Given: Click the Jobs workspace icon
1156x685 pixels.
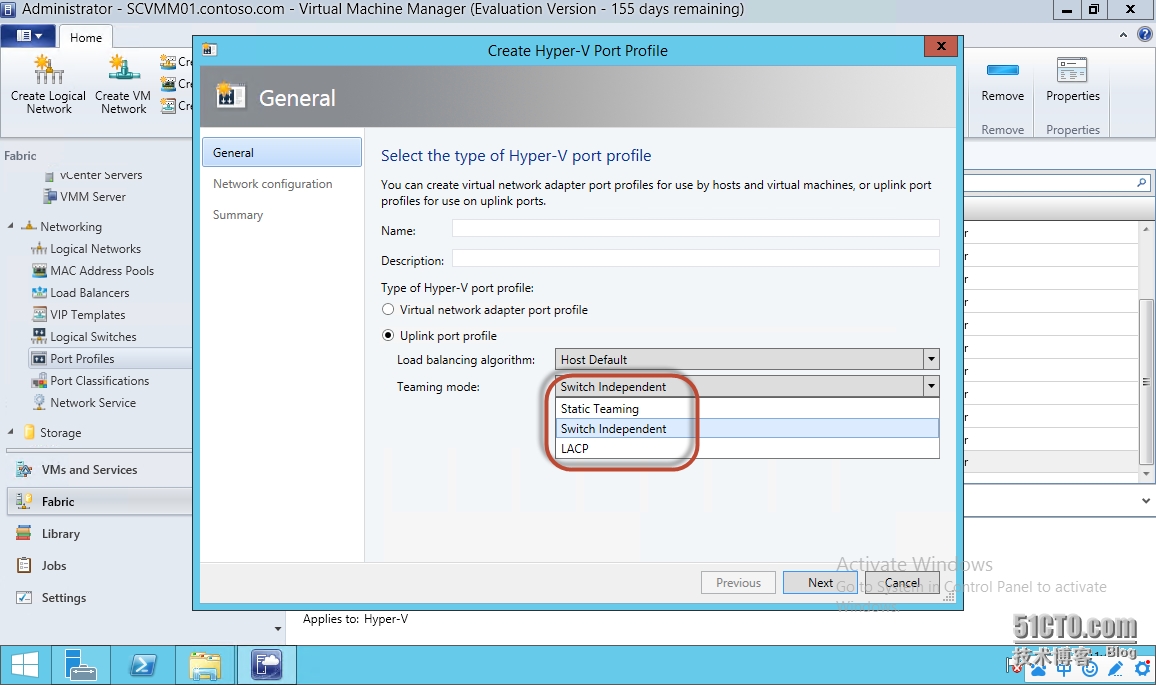Looking at the screenshot, I should (24, 566).
